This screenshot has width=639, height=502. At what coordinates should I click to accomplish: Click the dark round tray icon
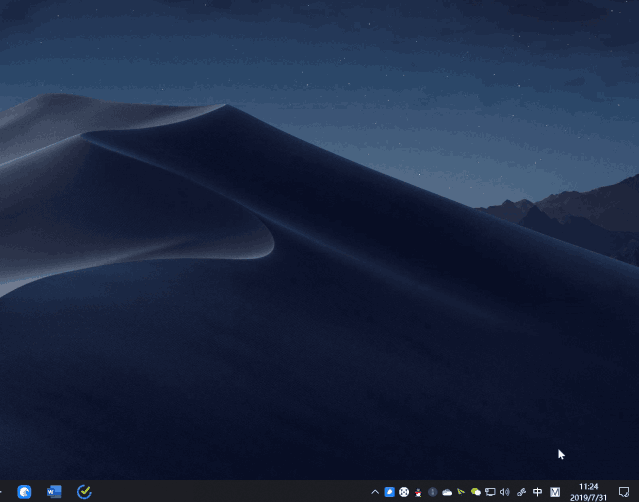433,492
